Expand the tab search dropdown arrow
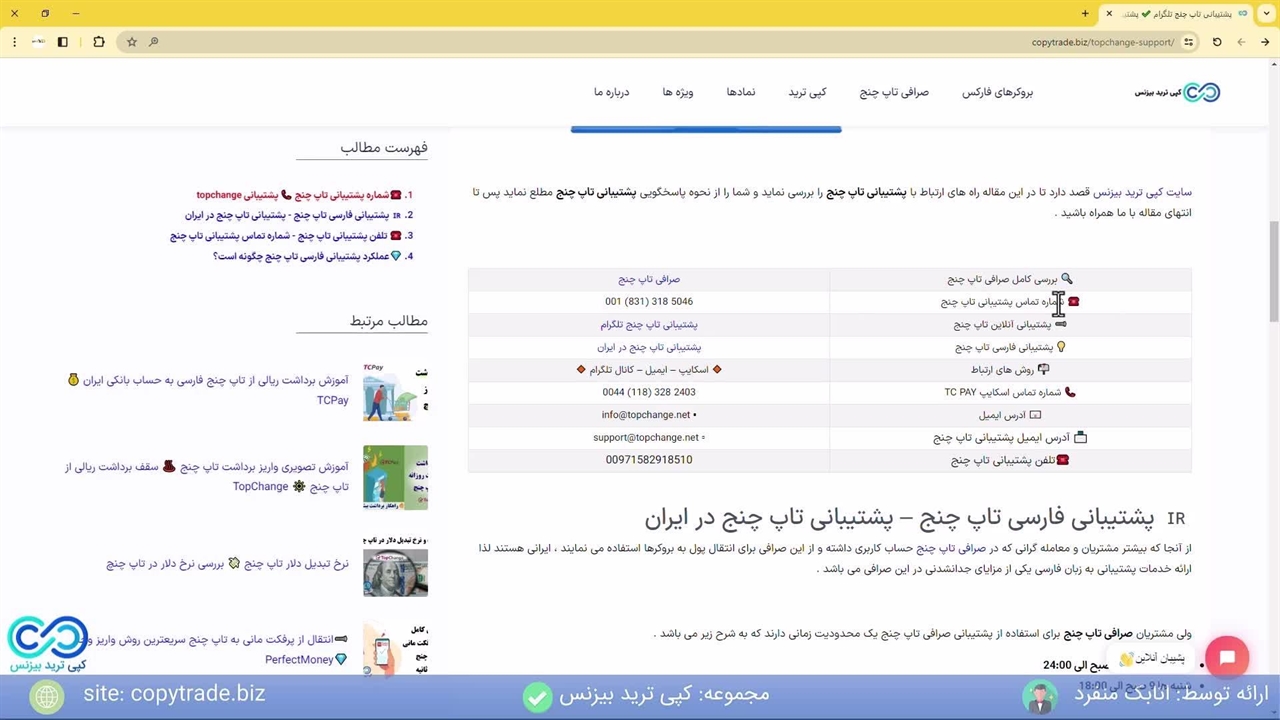The image size is (1280, 720). (1265, 14)
